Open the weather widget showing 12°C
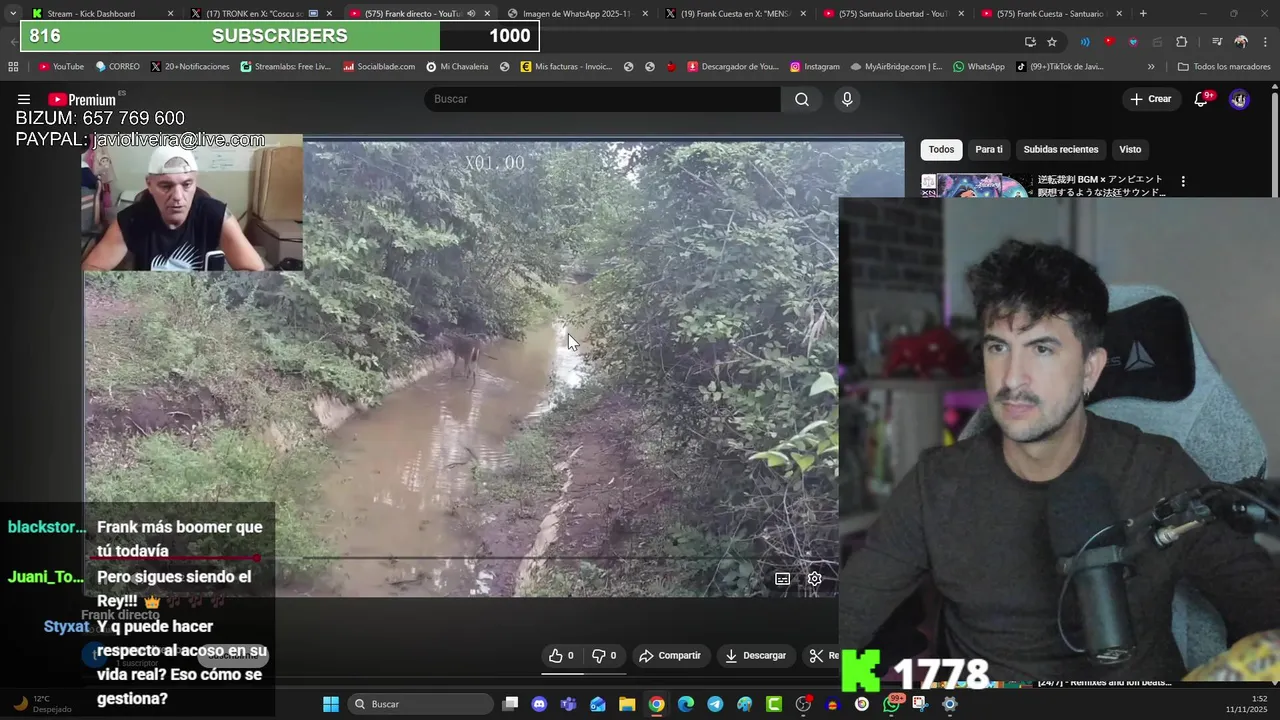Viewport: 1280px width, 720px height. 40,704
